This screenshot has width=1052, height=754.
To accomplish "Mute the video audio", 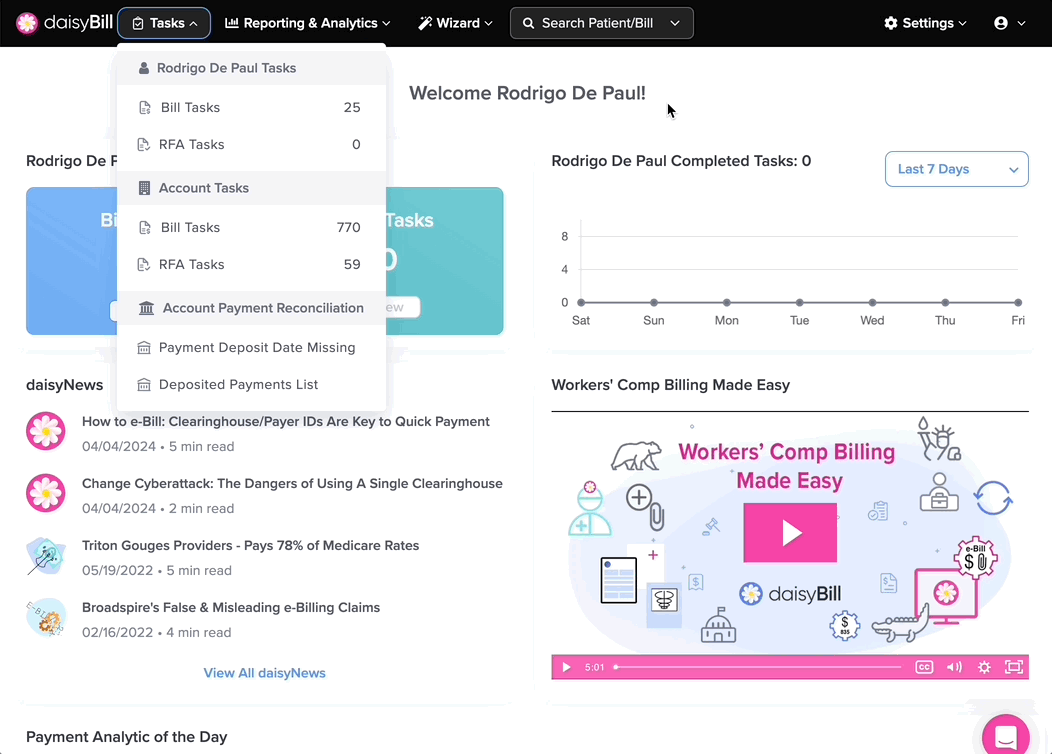I will (x=953, y=667).
